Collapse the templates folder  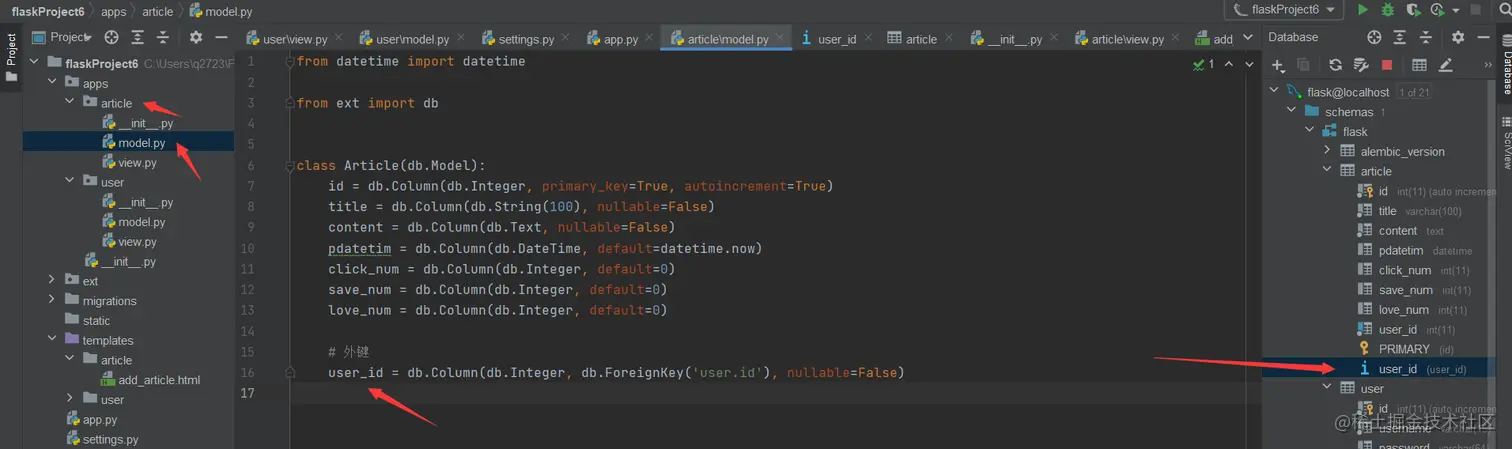(x=52, y=340)
